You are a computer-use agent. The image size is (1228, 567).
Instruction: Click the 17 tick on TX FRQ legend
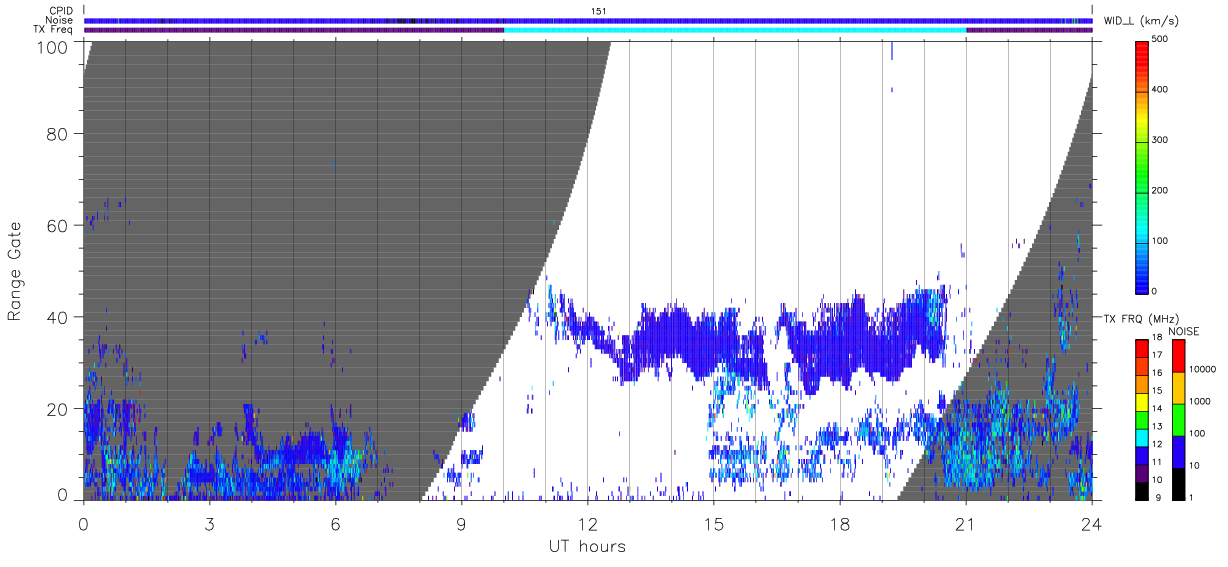tap(1158, 355)
